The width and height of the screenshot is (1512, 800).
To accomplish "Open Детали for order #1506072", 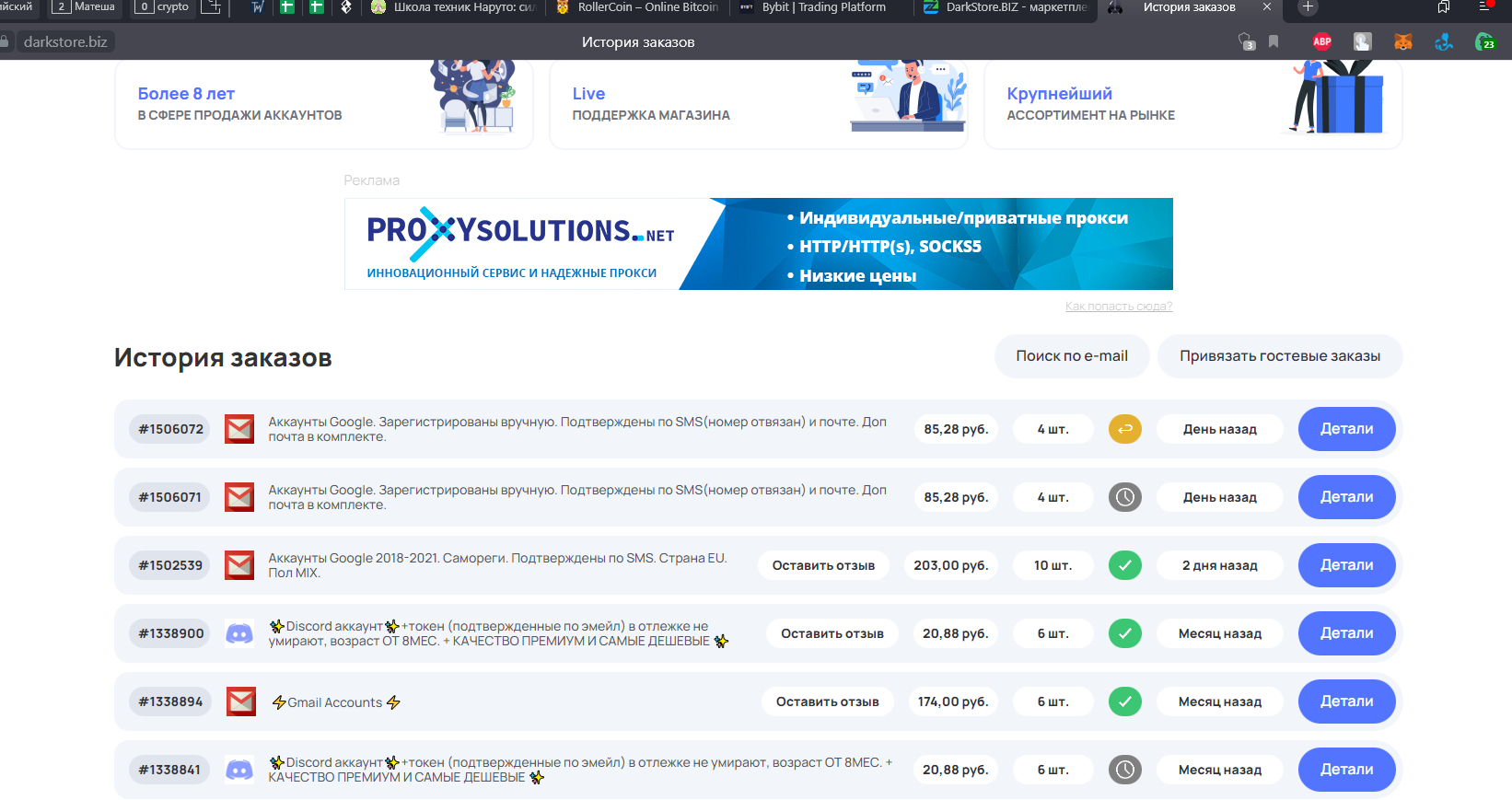I will 1347,429.
